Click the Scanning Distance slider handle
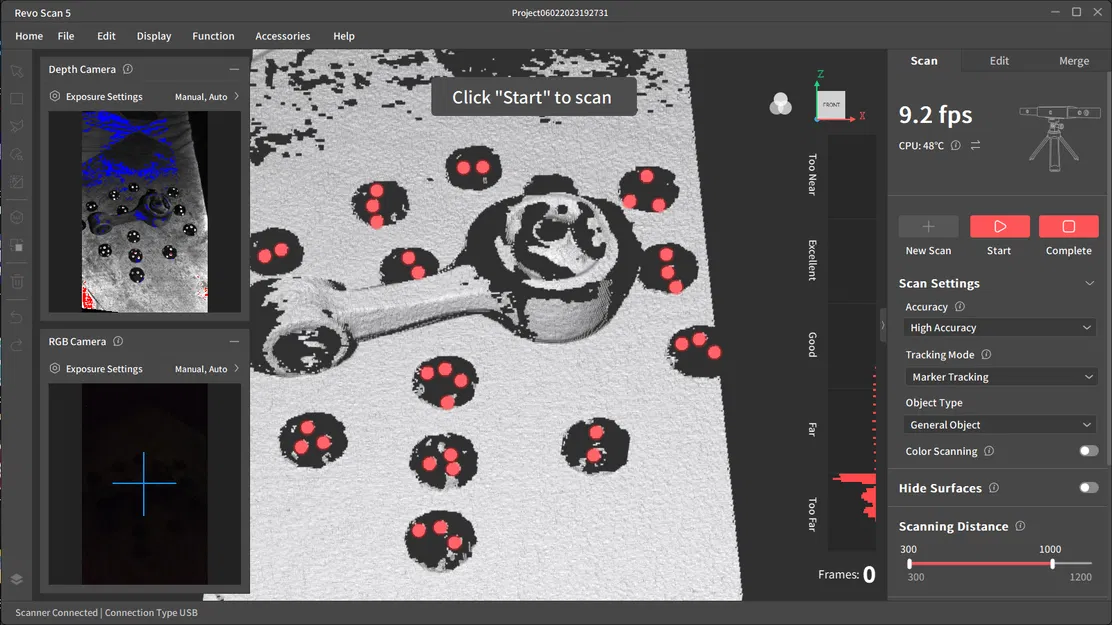This screenshot has width=1112, height=625. click(1052, 563)
